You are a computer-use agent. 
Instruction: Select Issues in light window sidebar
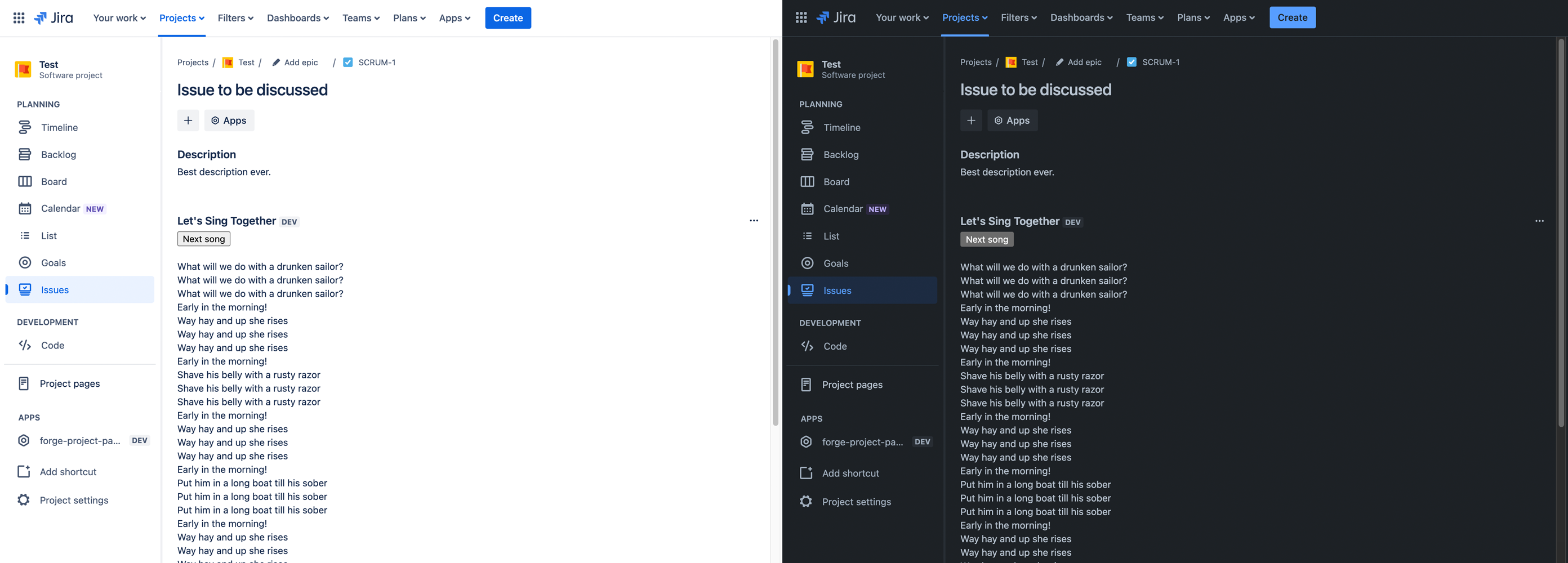(x=80, y=290)
